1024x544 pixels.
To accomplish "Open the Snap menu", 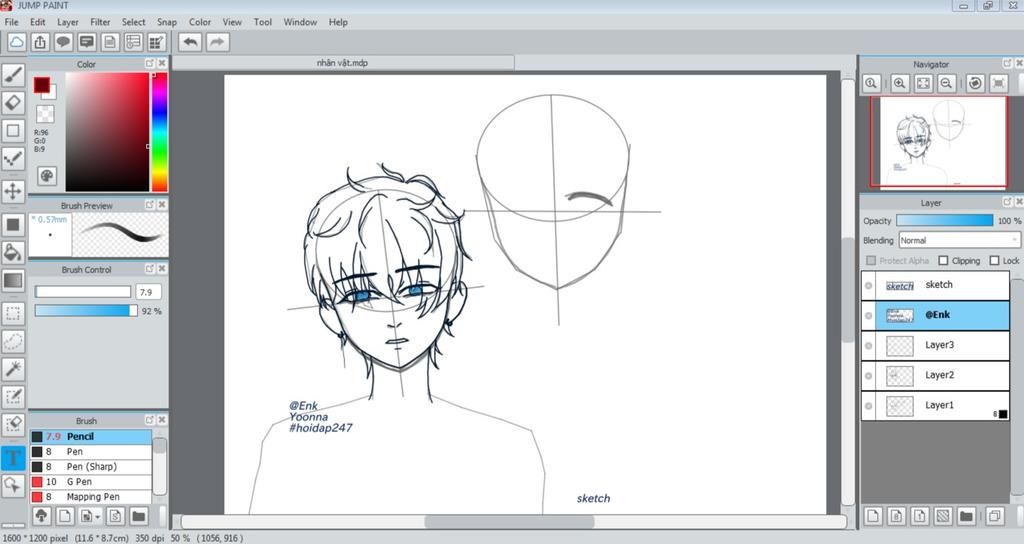I will pos(167,22).
